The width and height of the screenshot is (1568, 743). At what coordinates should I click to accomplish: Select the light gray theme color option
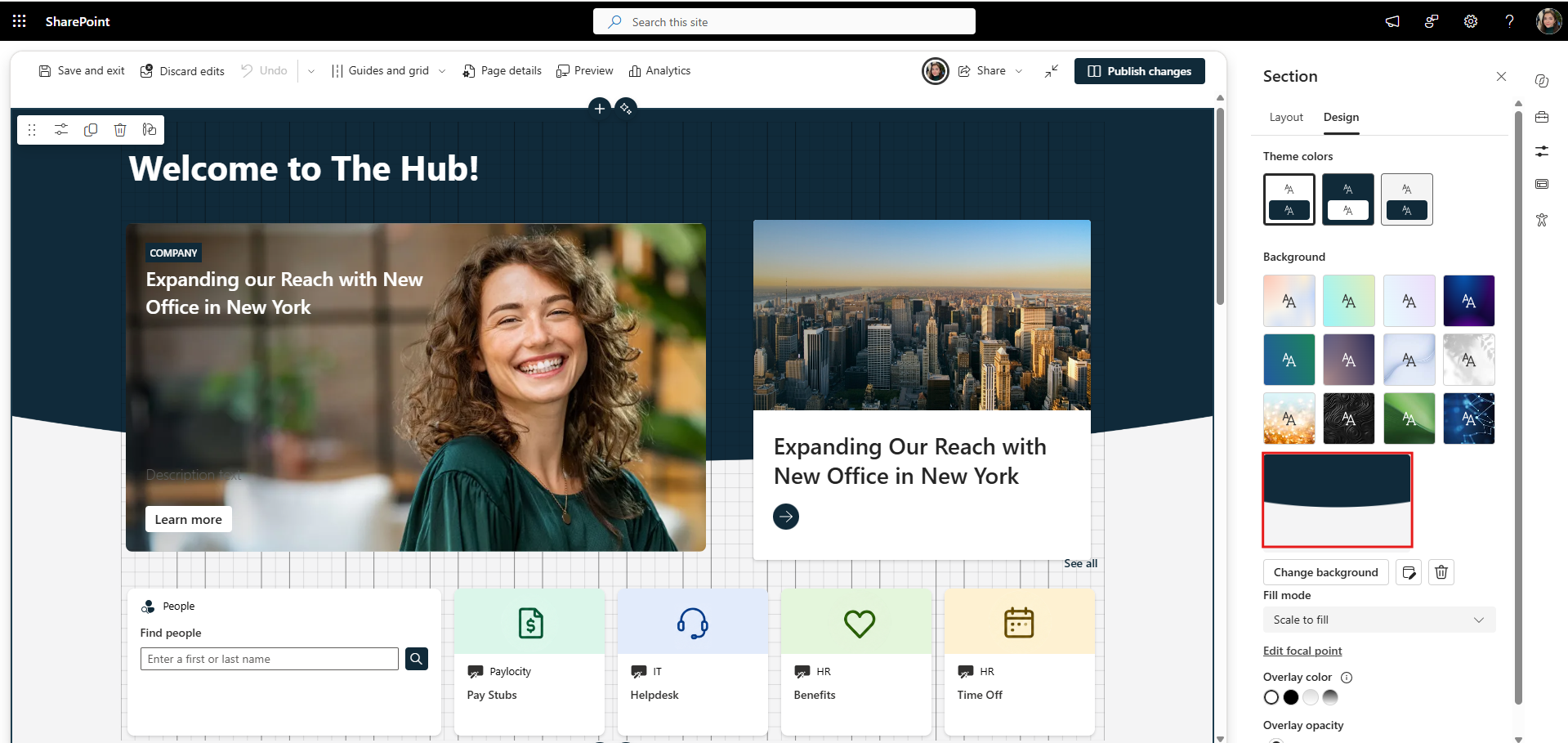click(x=1407, y=199)
